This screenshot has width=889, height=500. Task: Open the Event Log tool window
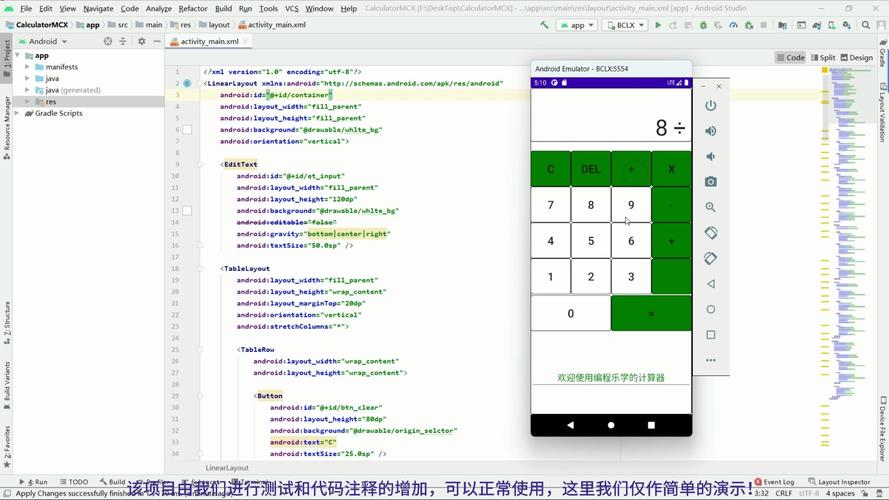pos(774,482)
